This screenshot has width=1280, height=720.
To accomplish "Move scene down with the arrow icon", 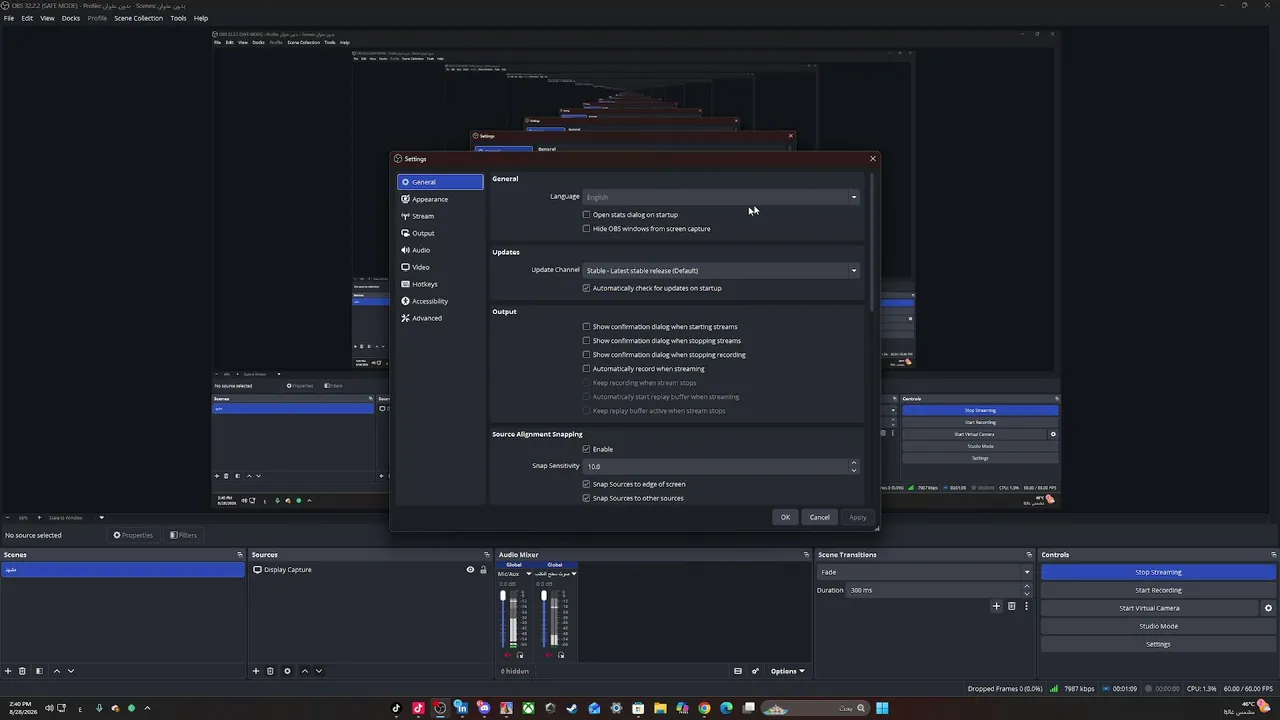I will [70, 671].
